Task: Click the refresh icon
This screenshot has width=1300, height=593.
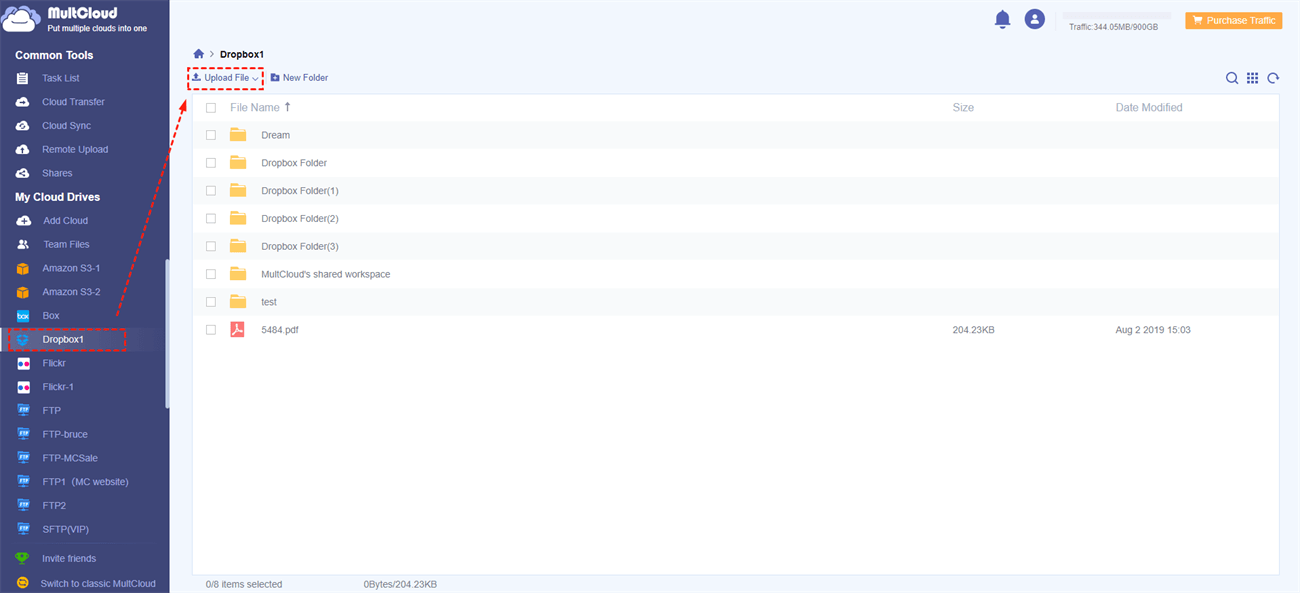Action: (1273, 78)
